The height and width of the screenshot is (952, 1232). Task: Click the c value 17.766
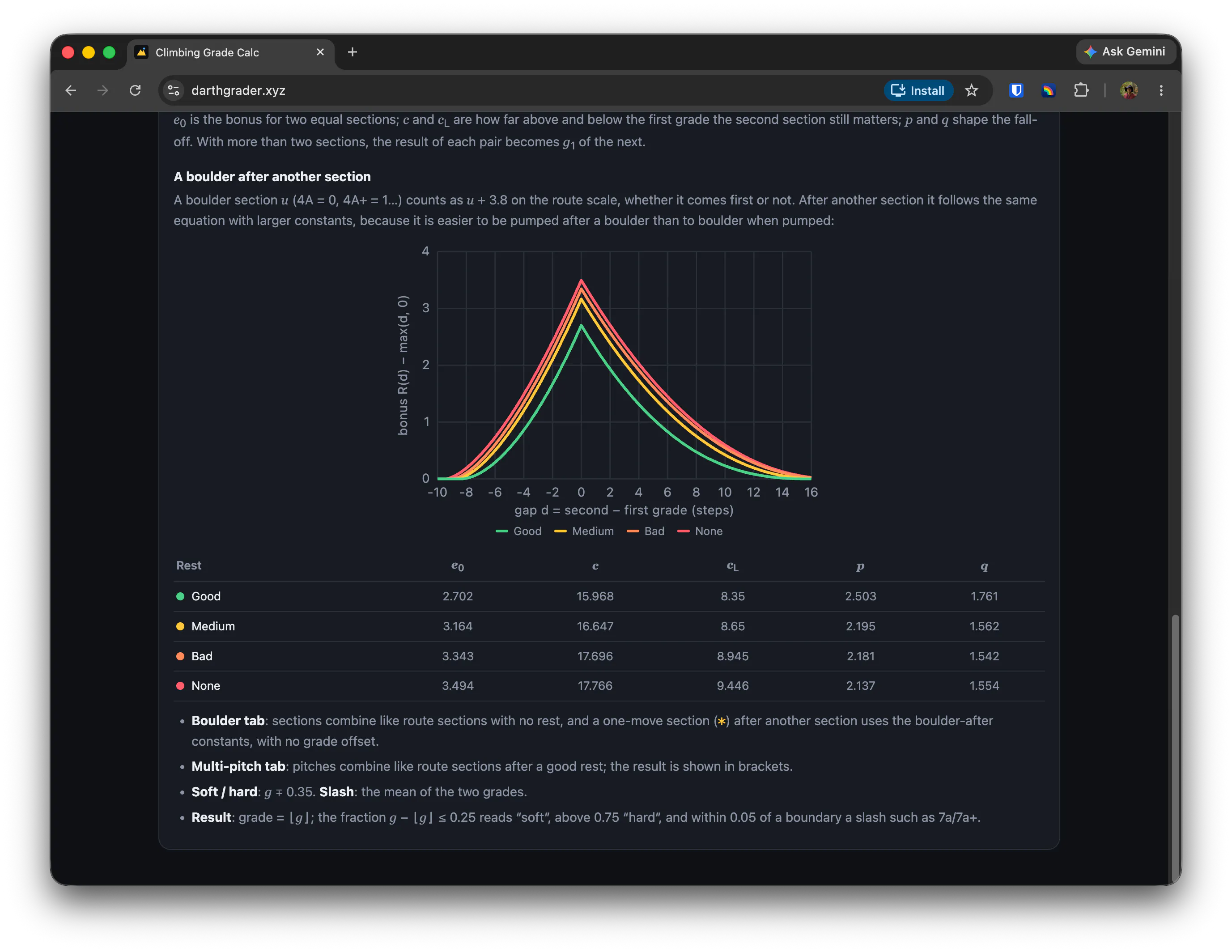(x=595, y=686)
